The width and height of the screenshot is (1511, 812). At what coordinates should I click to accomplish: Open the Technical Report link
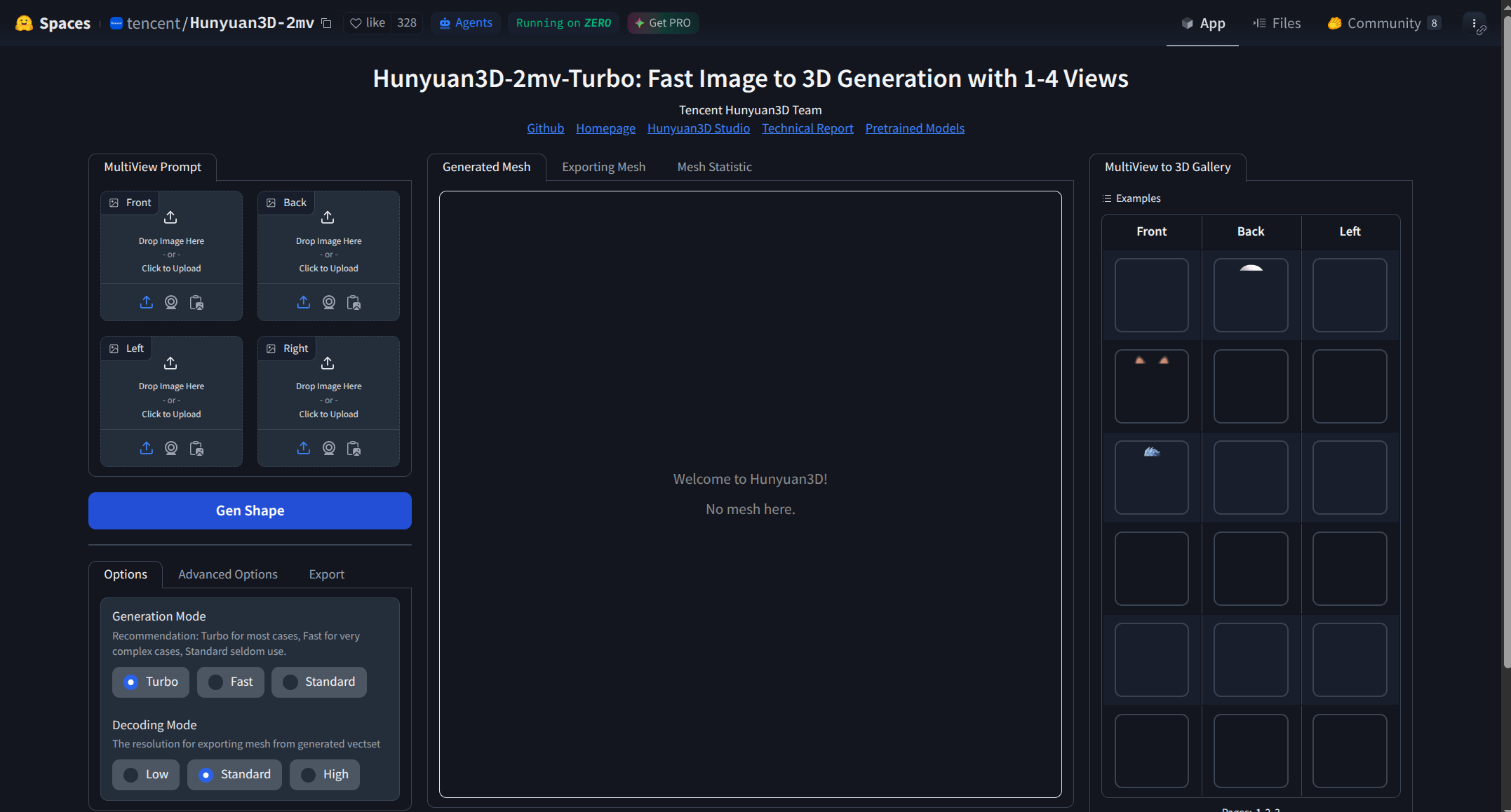point(807,128)
